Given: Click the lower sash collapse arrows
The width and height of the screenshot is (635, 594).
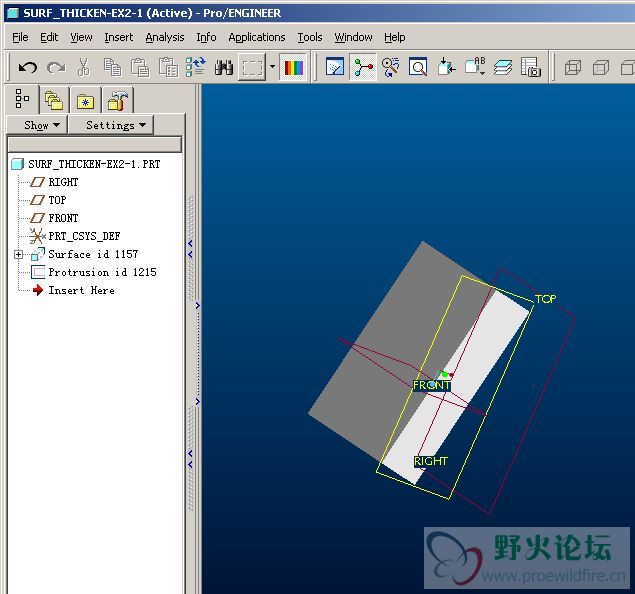Looking at the screenshot, I should point(190,459).
